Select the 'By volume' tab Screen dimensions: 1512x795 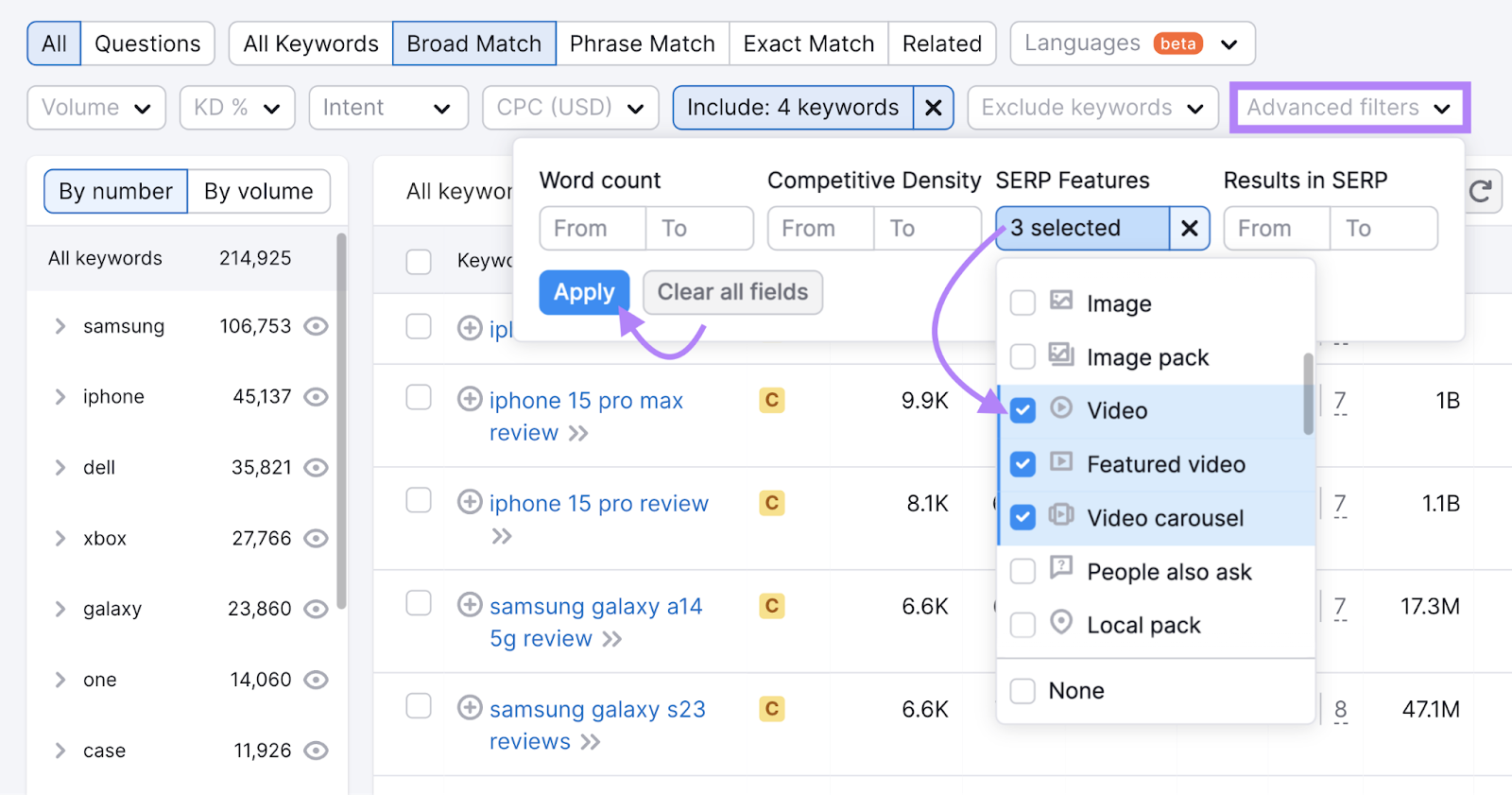(x=258, y=191)
